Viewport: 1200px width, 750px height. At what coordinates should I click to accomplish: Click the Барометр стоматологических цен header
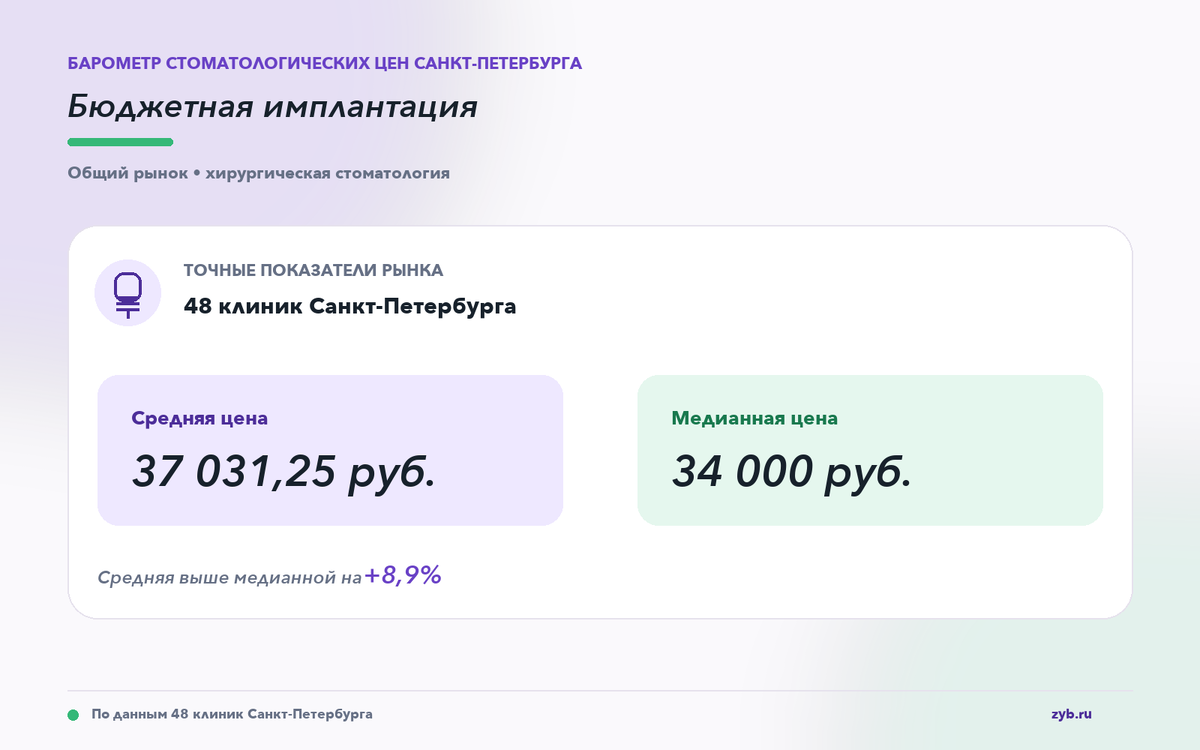(x=325, y=63)
